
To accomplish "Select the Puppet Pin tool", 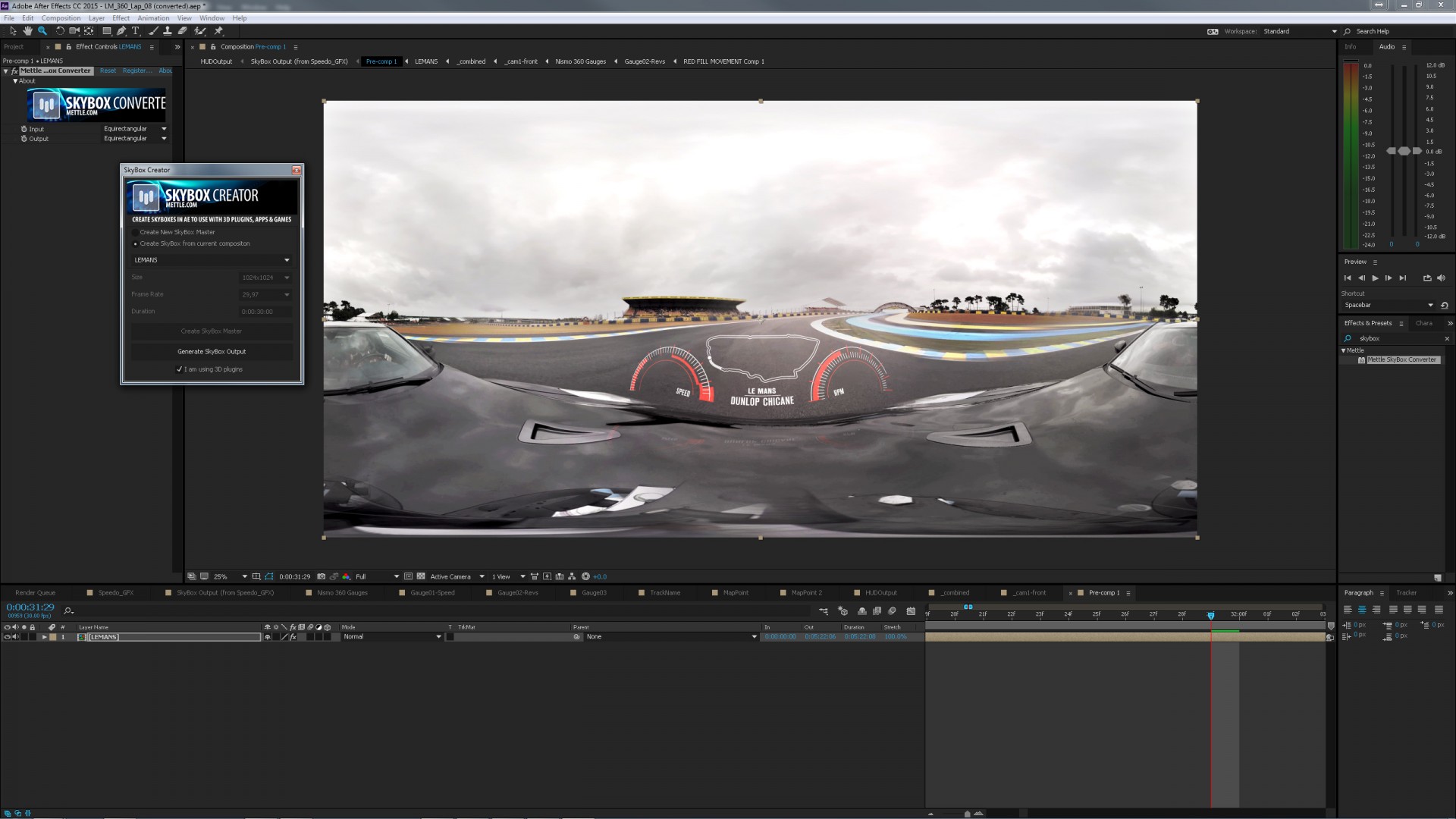I will pos(218,31).
